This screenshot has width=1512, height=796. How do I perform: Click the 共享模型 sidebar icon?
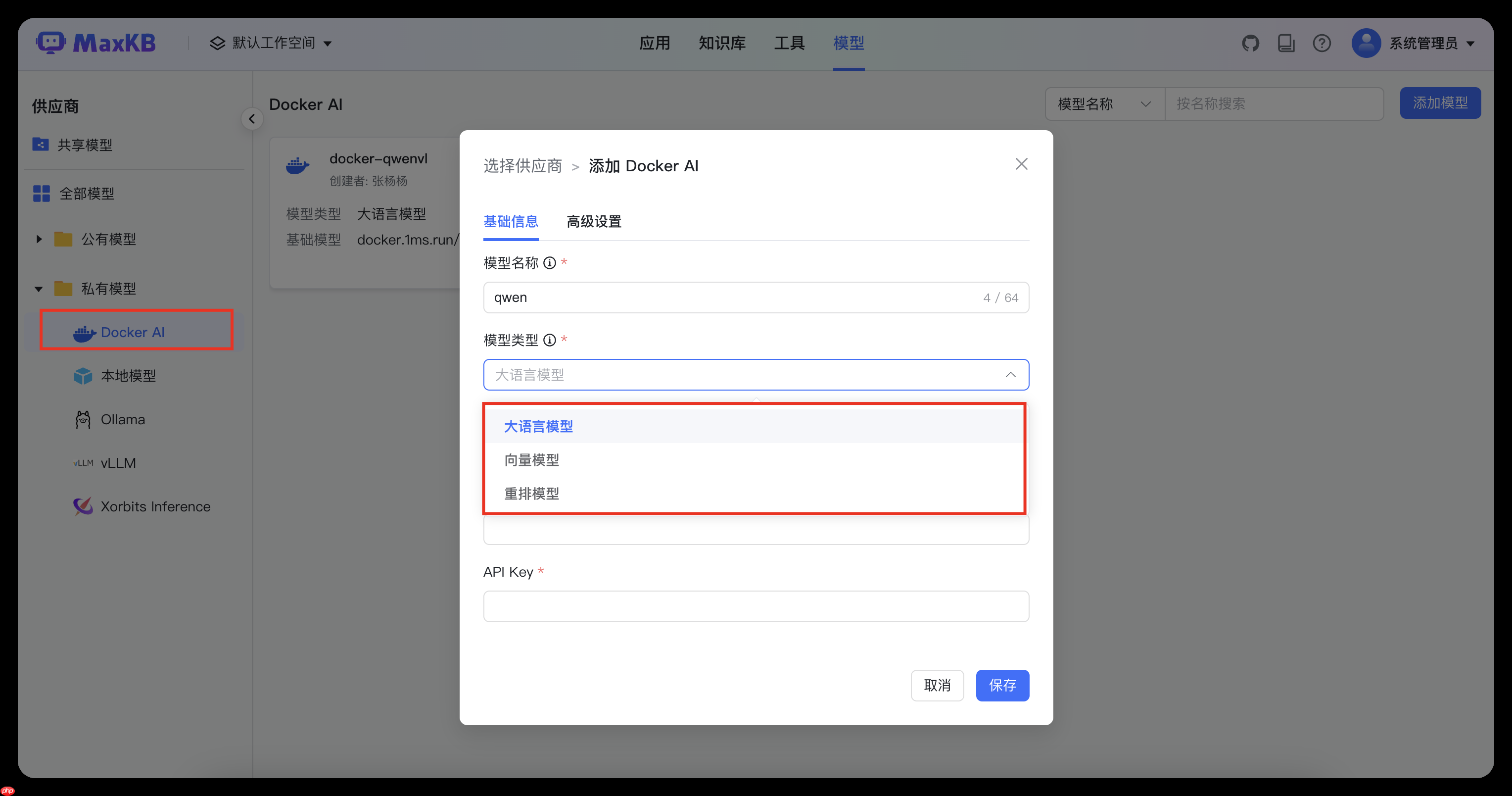pos(40,144)
